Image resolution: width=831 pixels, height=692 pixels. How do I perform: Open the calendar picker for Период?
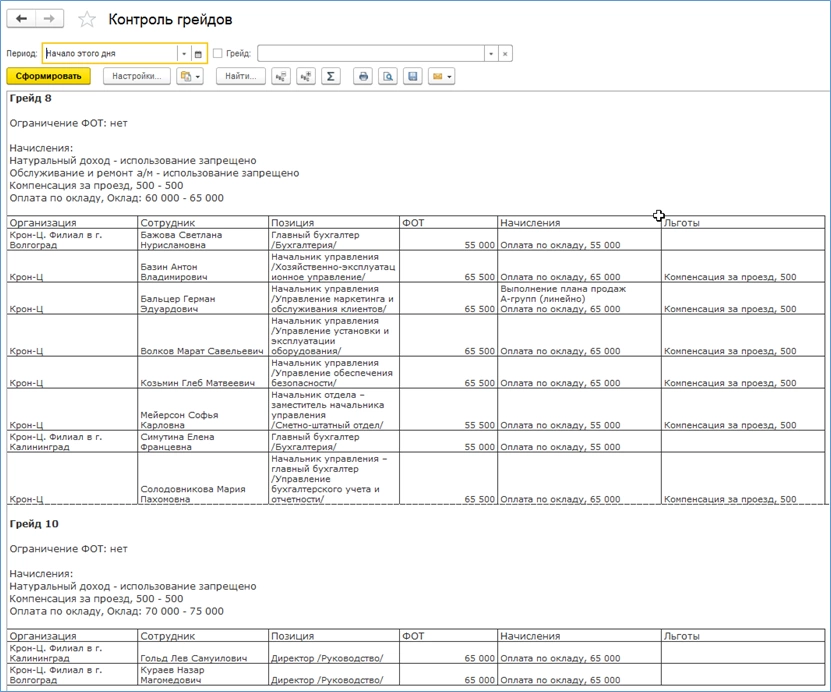point(198,54)
